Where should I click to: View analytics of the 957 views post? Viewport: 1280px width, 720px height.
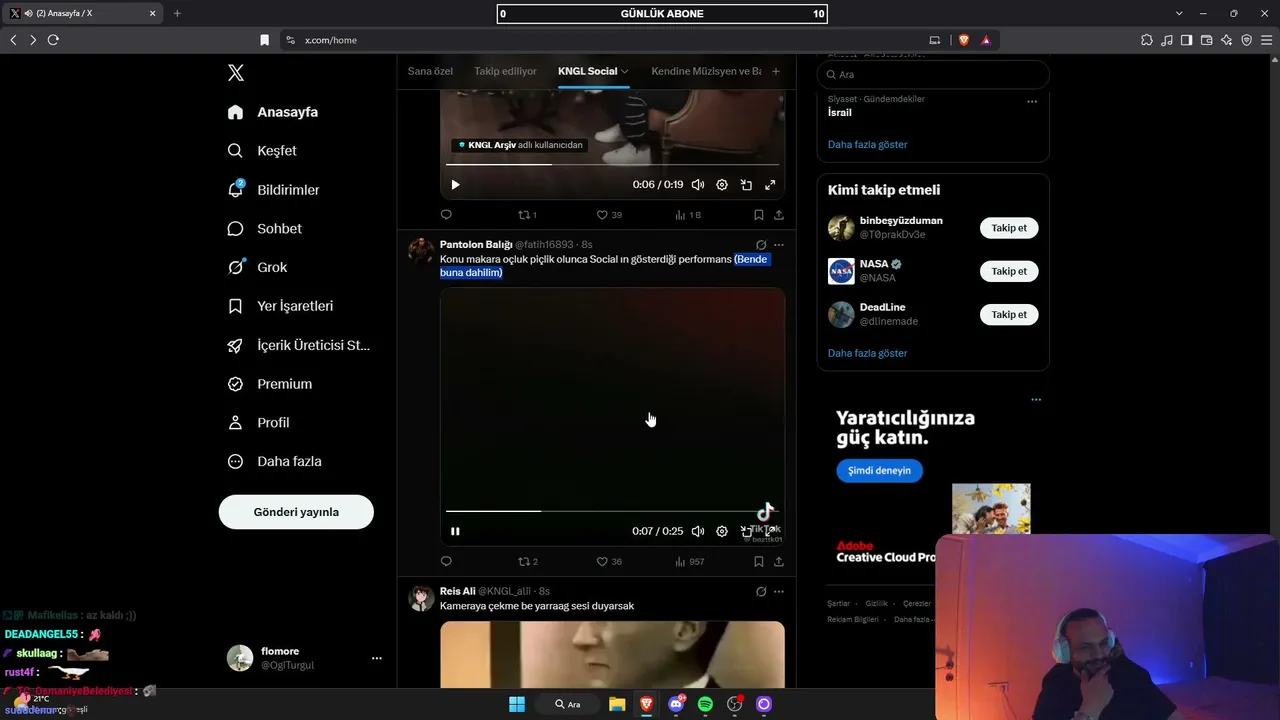click(x=690, y=562)
